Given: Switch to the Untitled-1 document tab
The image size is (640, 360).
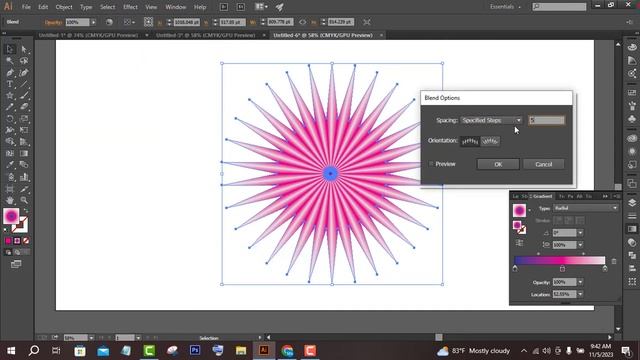Looking at the screenshot, I should pyautogui.click(x=88, y=36).
